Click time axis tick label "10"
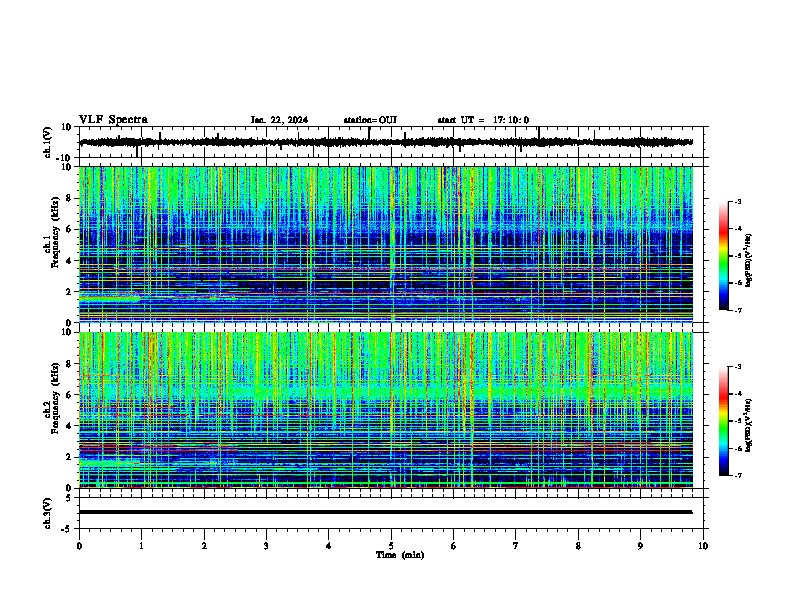792x612 pixels. pyautogui.click(x=703, y=546)
